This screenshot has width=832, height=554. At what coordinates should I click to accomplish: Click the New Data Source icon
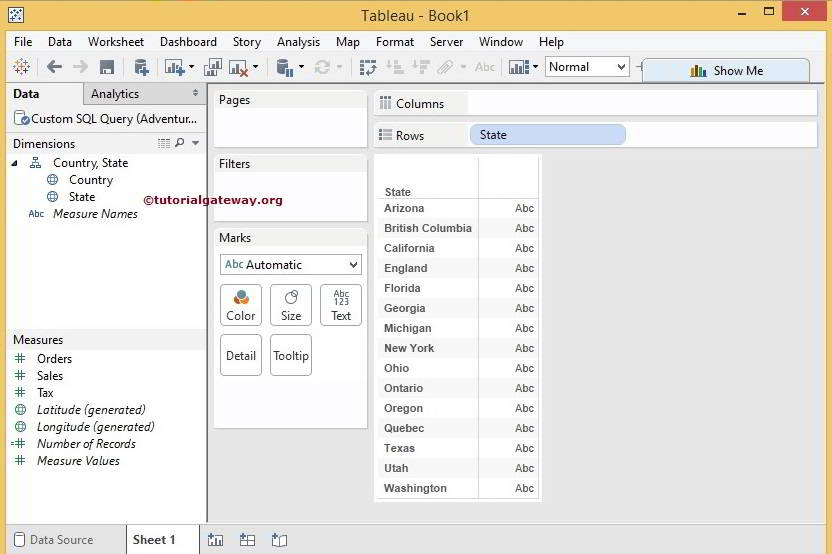tap(141, 67)
